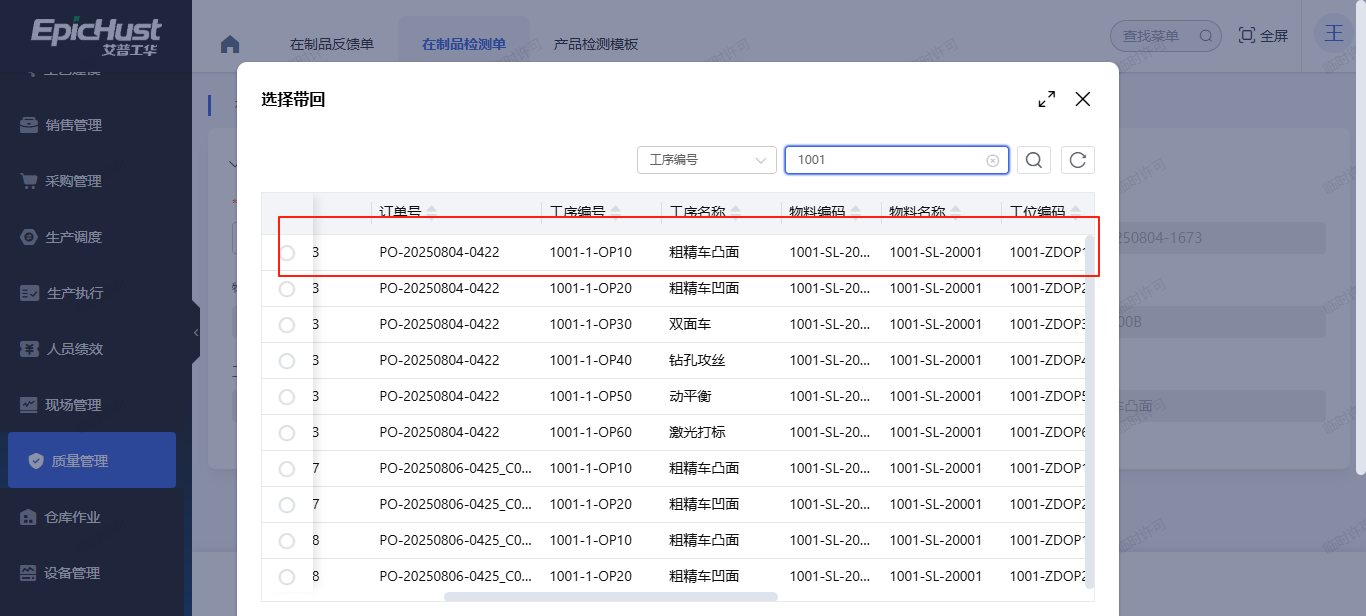
Task: Select the radio for the 双面车 row
Action: coord(288,324)
